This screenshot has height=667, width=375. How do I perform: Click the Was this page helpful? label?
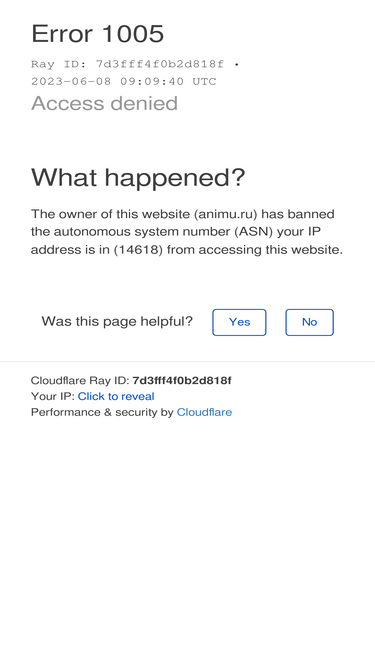[x=117, y=321]
